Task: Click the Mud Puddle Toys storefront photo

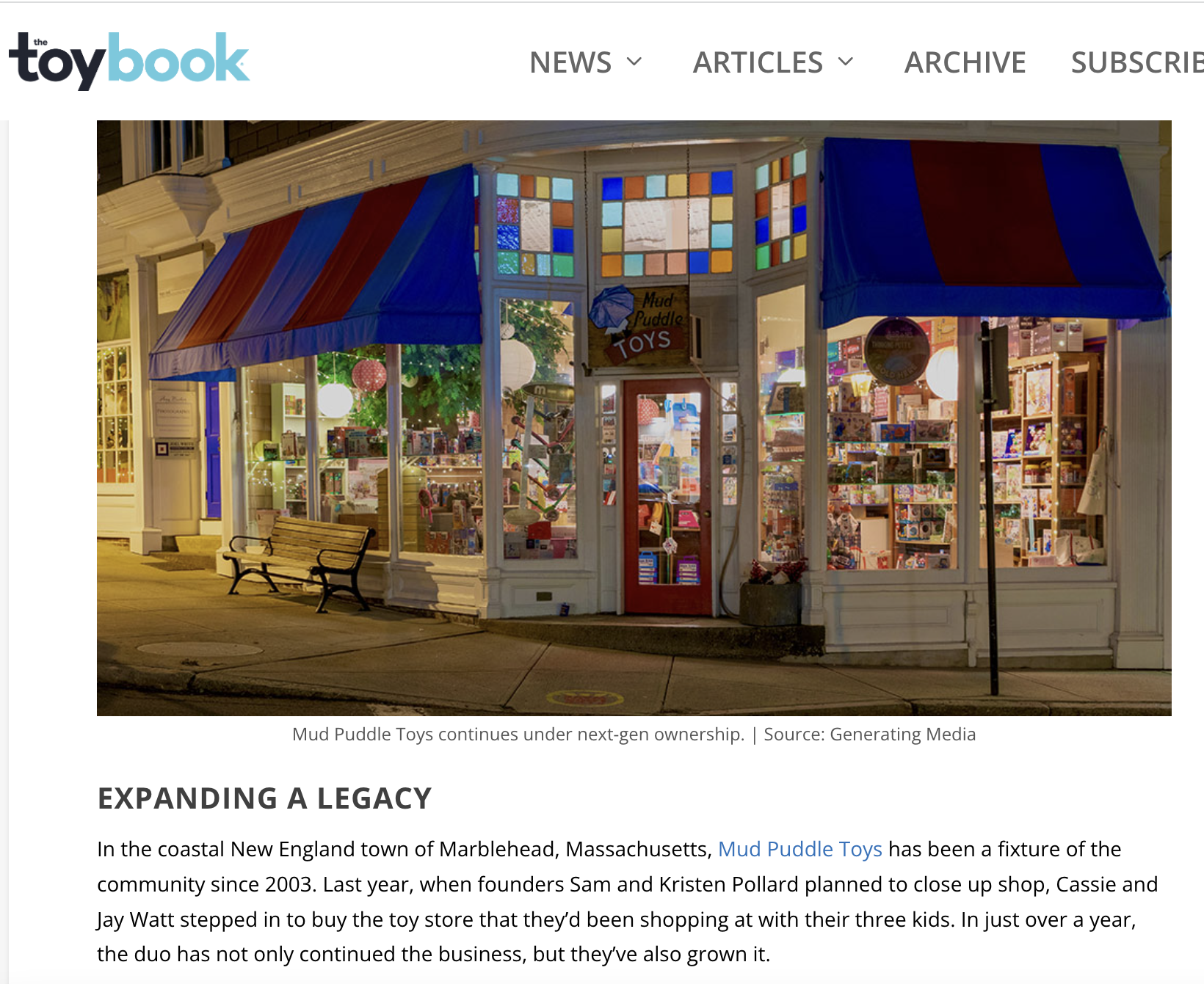Action: pyautogui.click(x=634, y=418)
